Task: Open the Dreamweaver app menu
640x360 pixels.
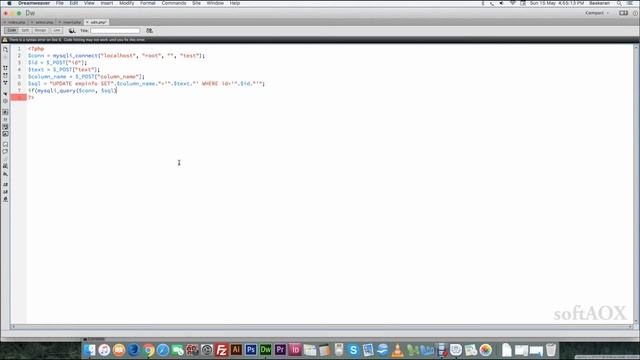Action: [33, 3]
